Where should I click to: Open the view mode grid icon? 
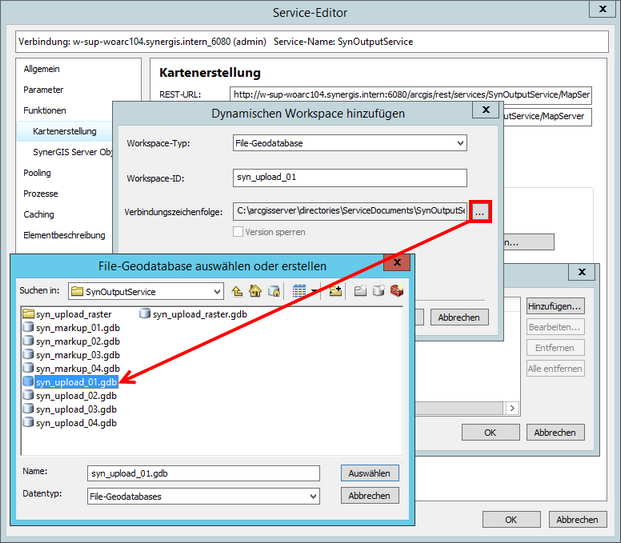click(299, 291)
